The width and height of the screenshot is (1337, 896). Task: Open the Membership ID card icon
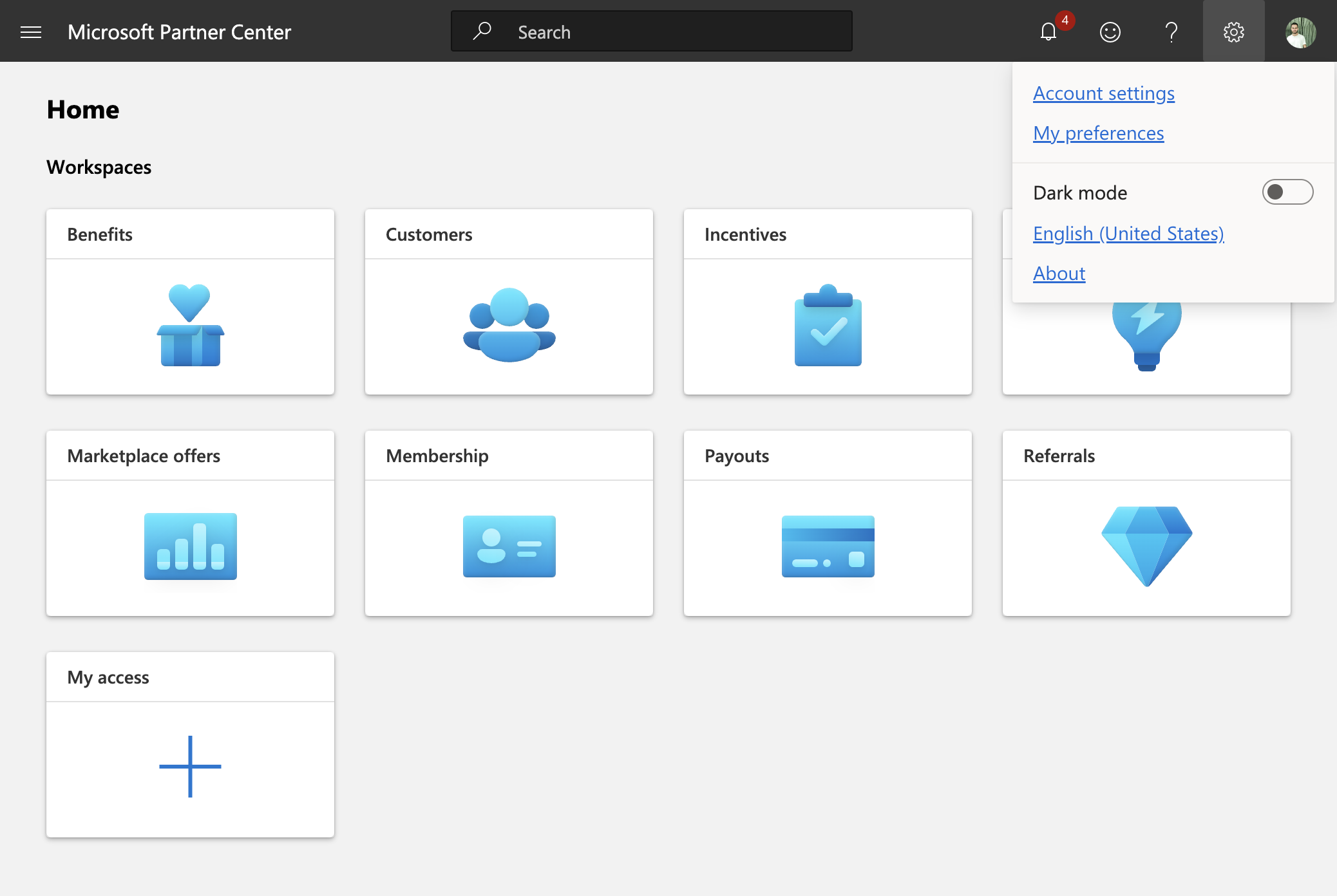[509, 546]
